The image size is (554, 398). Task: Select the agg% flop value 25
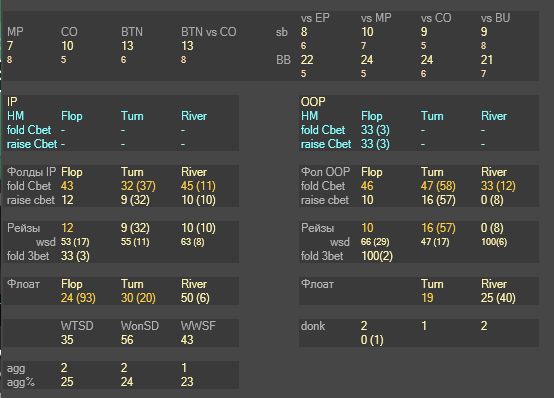click(67, 382)
